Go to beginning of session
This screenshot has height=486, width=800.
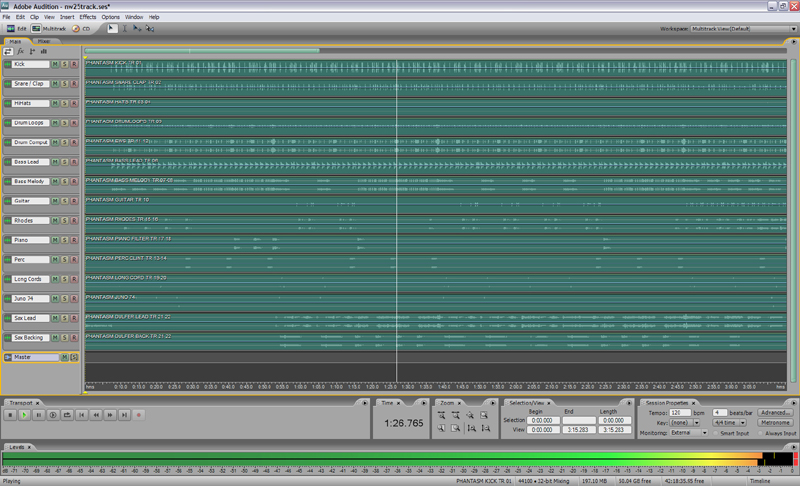[81, 415]
